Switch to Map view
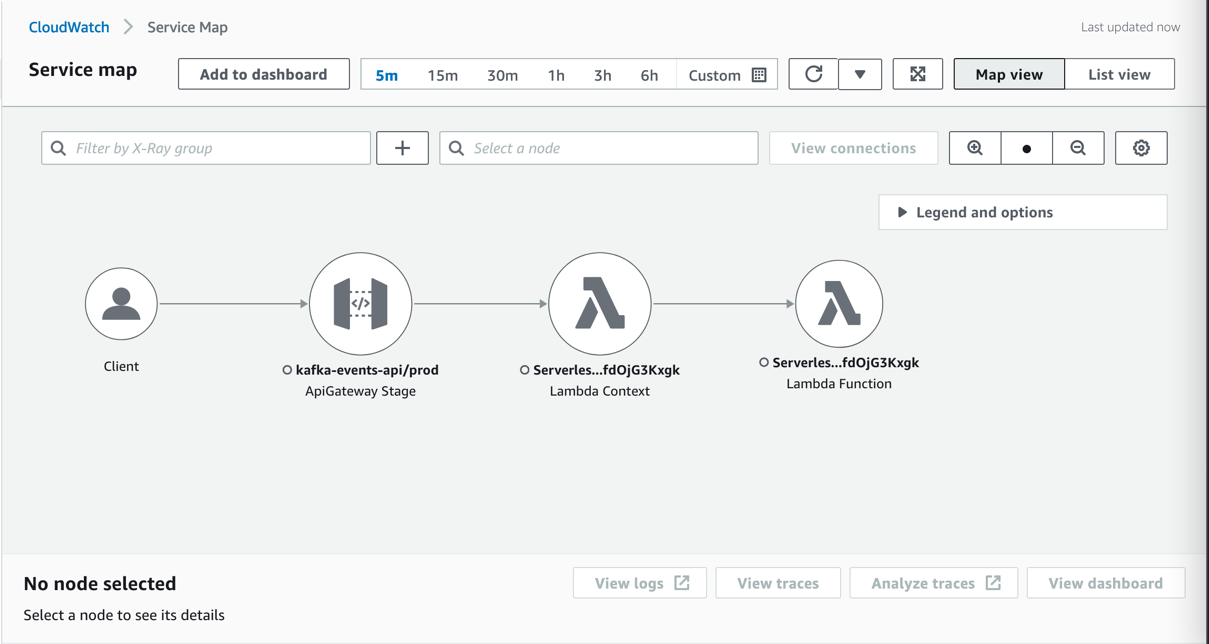Image resolution: width=1209 pixels, height=644 pixels. (1009, 74)
